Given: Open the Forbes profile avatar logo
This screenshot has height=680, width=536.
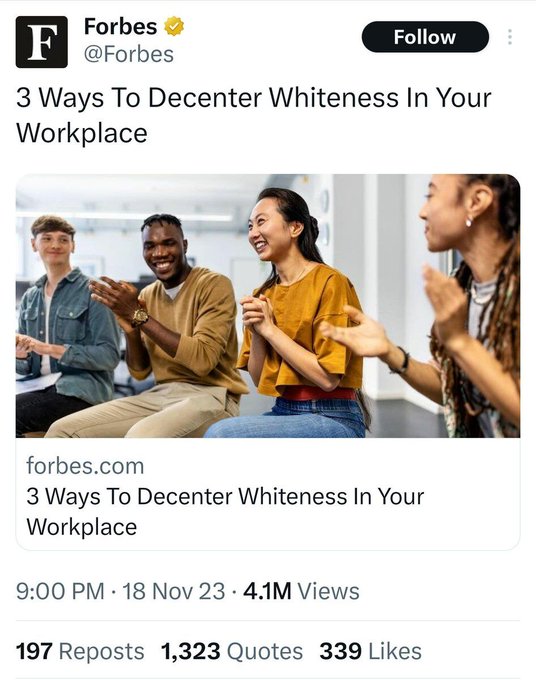Looking at the screenshot, I should 42,42.
